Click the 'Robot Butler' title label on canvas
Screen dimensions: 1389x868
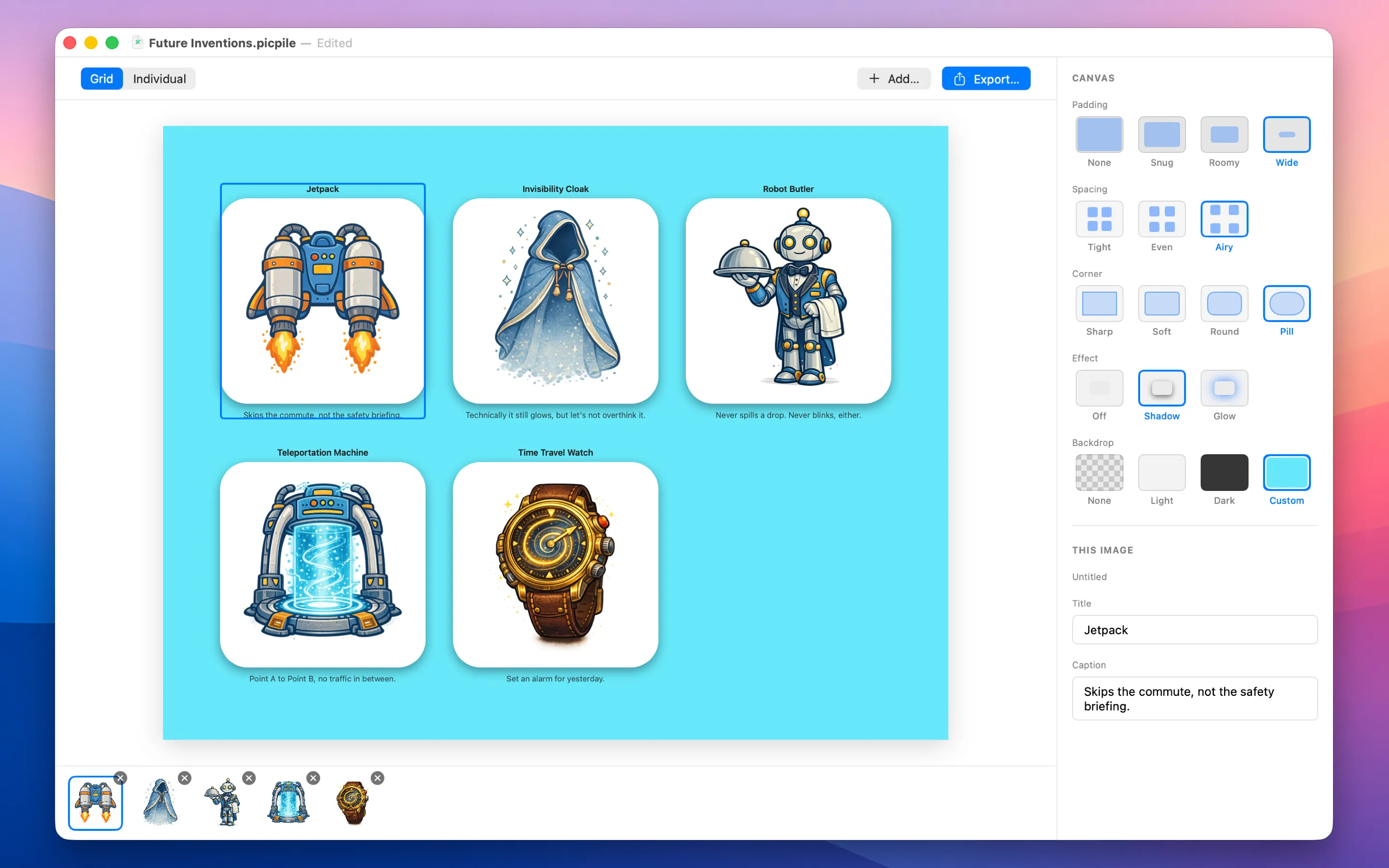(x=788, y=189)
